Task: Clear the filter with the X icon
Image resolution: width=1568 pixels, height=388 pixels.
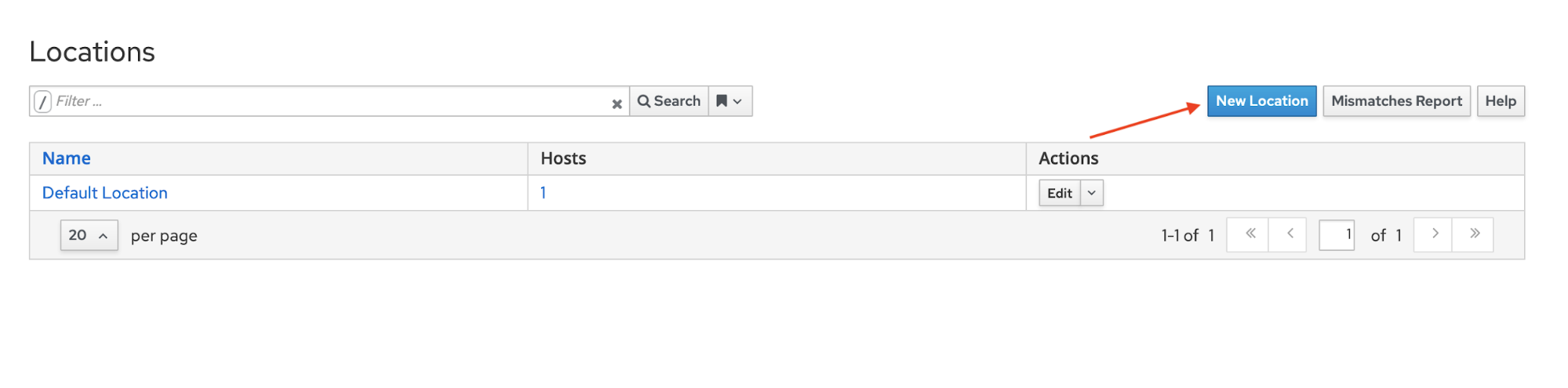Action: (x=617, y=103)
